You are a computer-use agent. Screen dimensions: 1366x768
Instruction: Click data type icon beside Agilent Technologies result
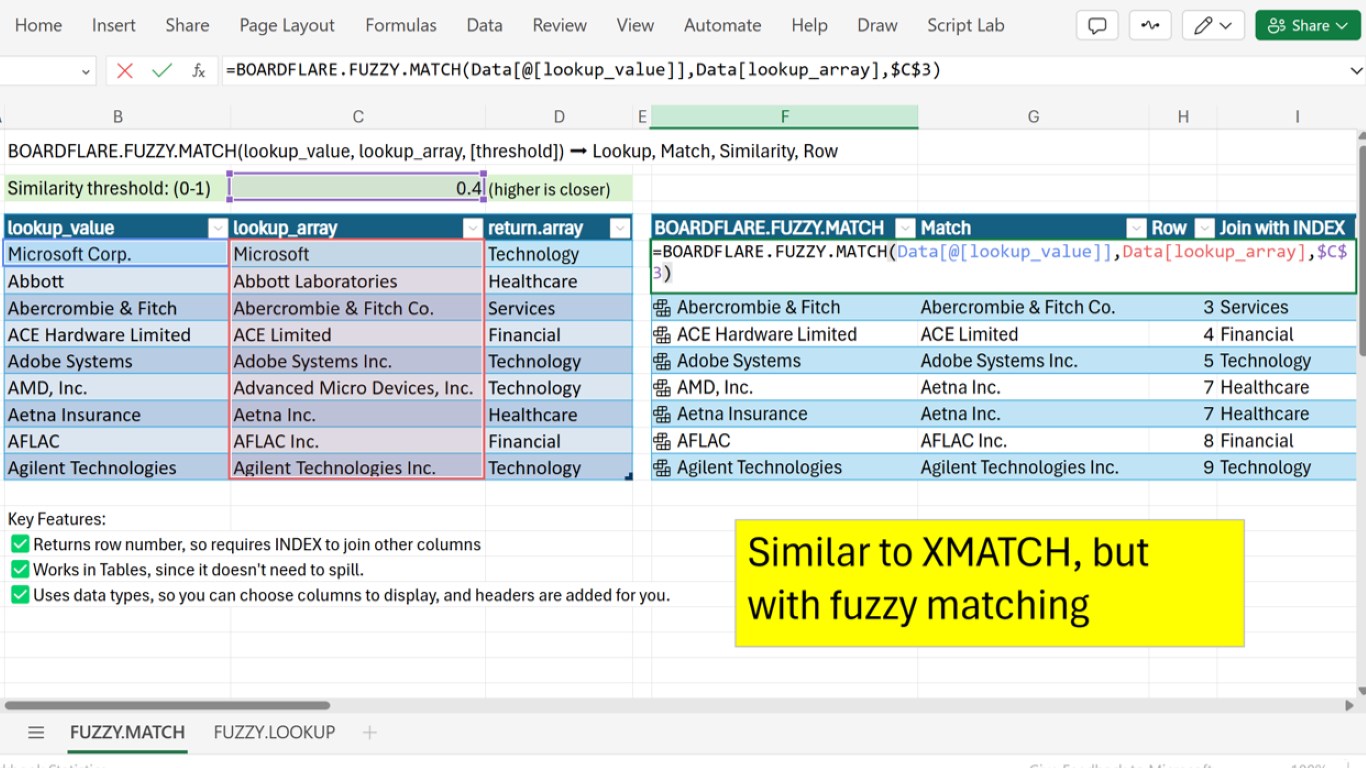coord(662,467)
